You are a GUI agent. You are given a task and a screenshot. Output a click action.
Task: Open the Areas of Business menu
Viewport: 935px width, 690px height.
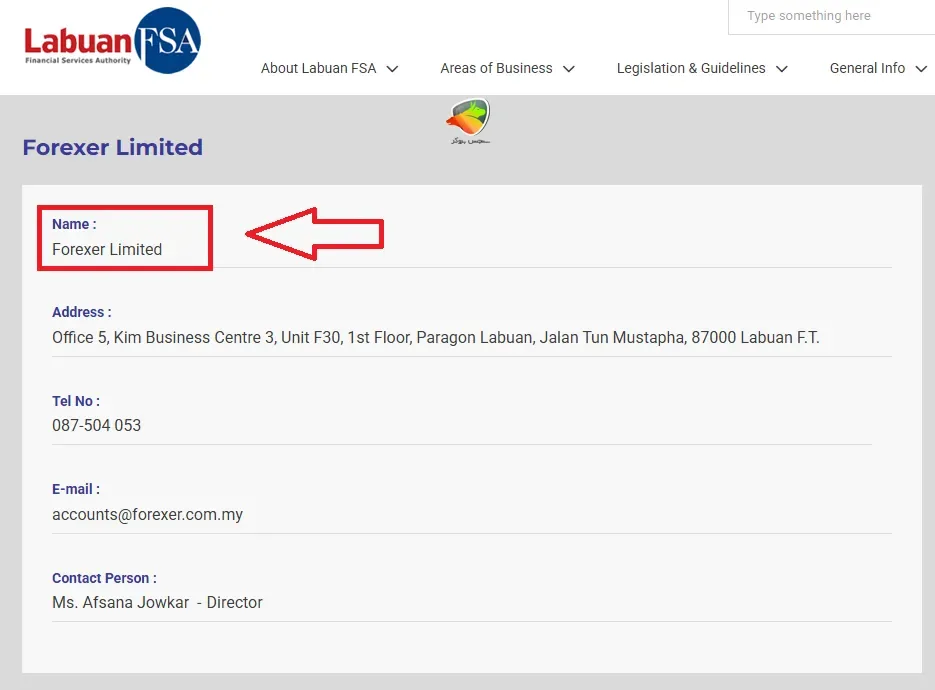tap(496, 69)
